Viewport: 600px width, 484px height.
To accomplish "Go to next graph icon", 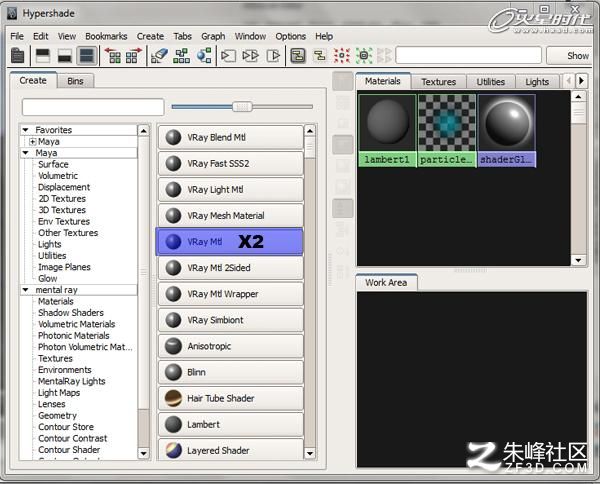I will [x=134, y=56].
